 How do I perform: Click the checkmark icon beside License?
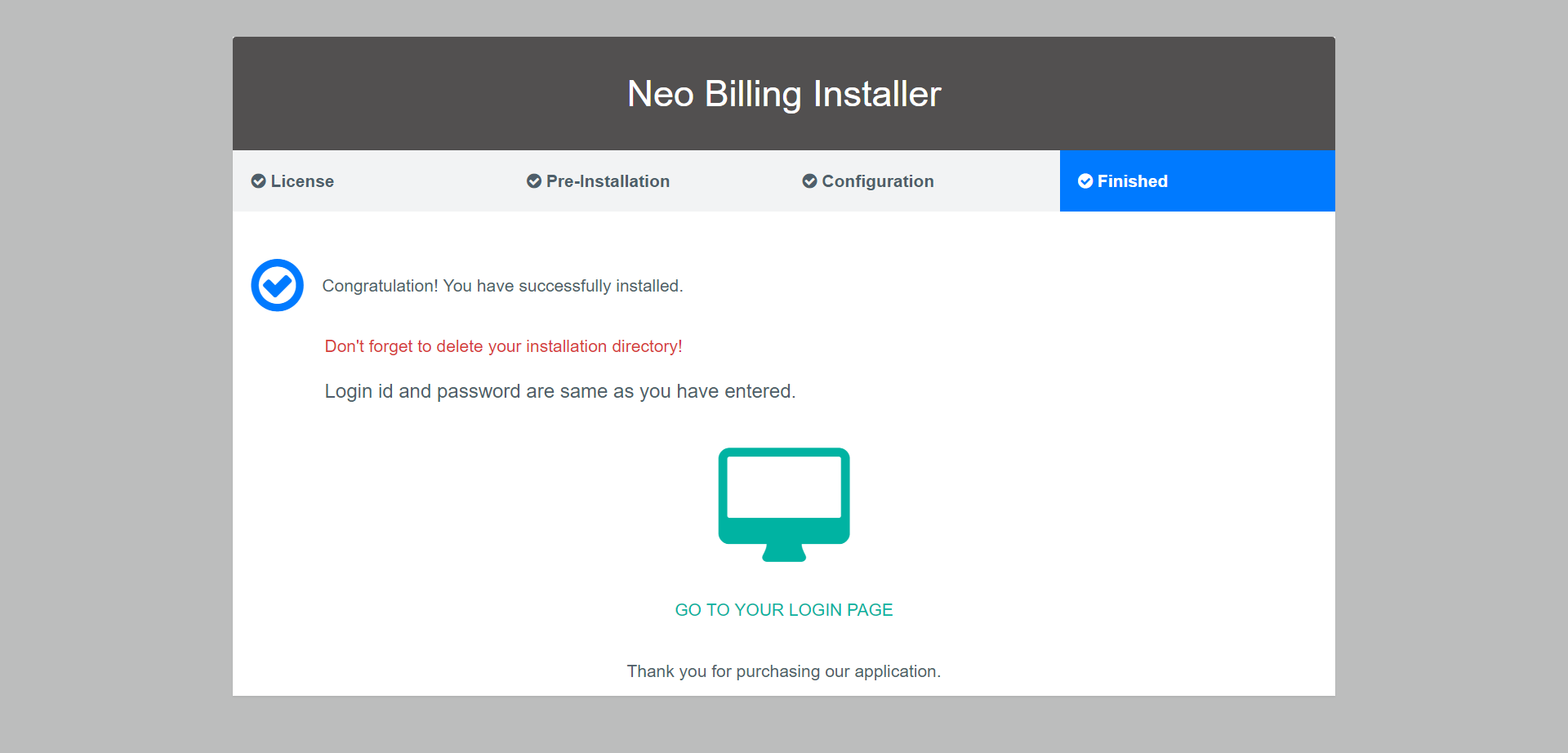258,181
